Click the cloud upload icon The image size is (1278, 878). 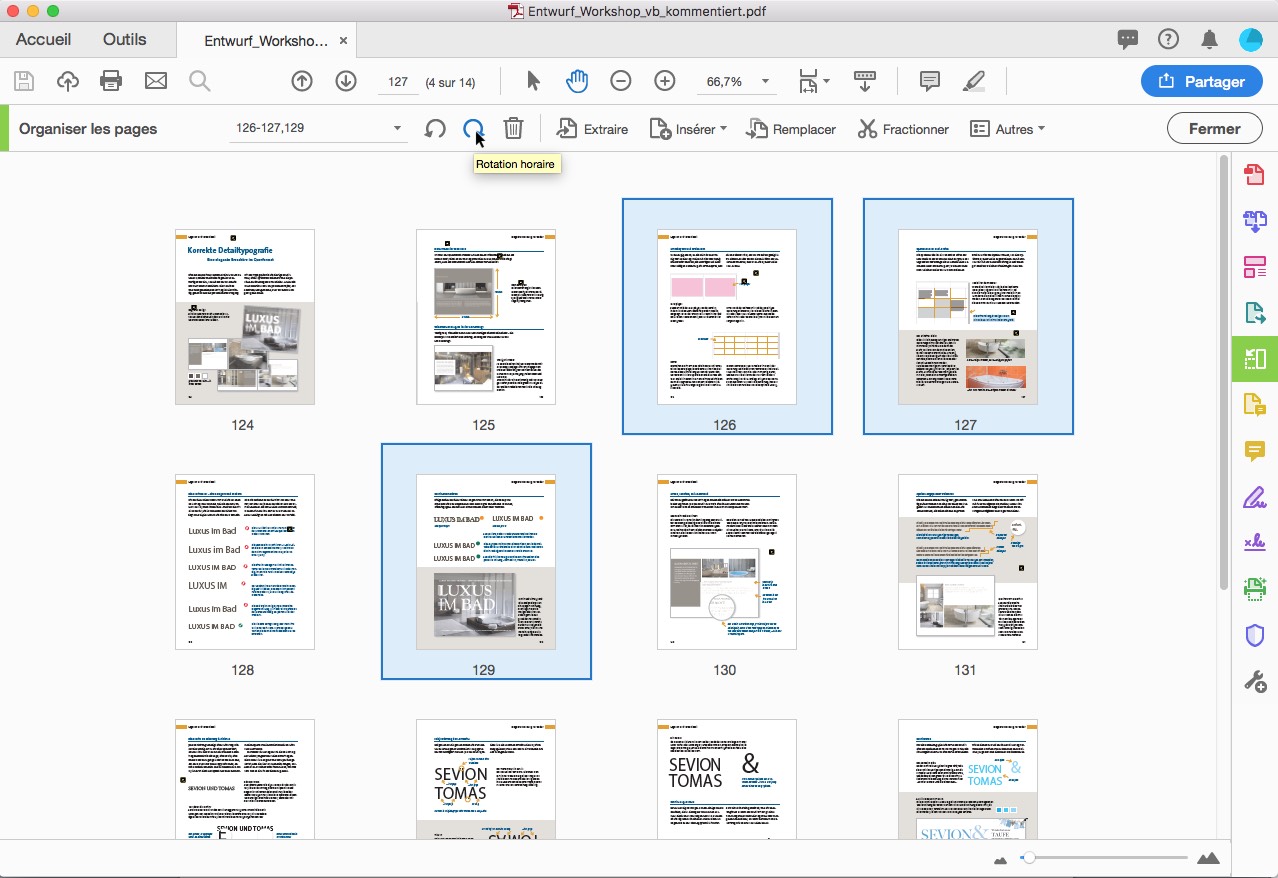point(68,82)
